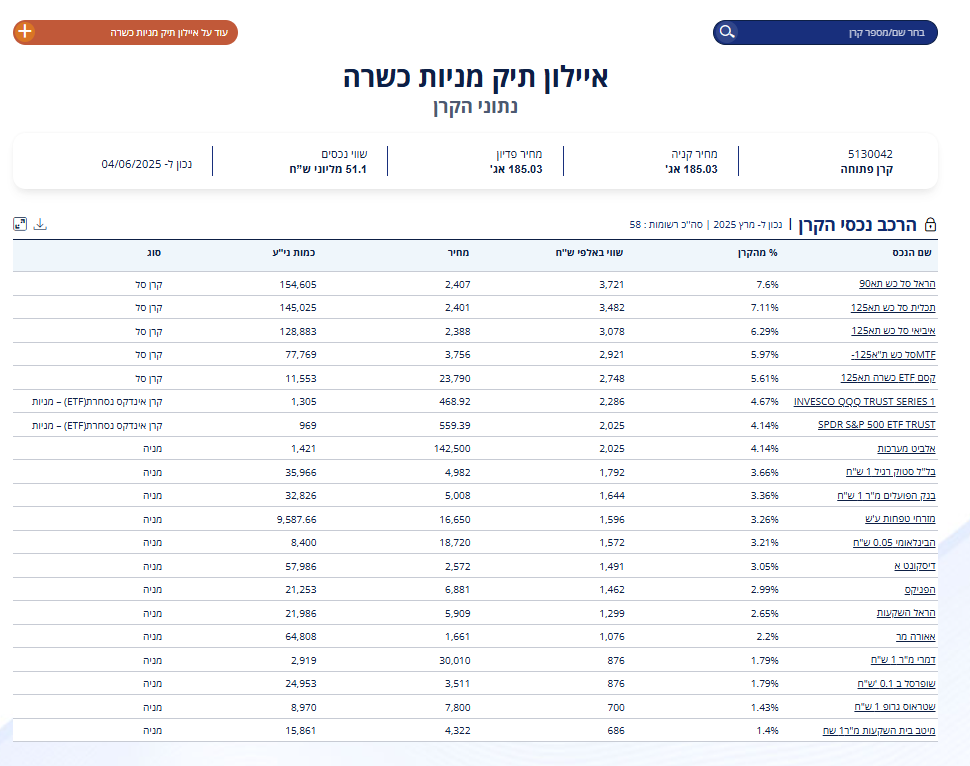This screenshot has height=766, width=970.
Task: Open the 'אלביט מערכות' asset link
Action: click(906, 449)
